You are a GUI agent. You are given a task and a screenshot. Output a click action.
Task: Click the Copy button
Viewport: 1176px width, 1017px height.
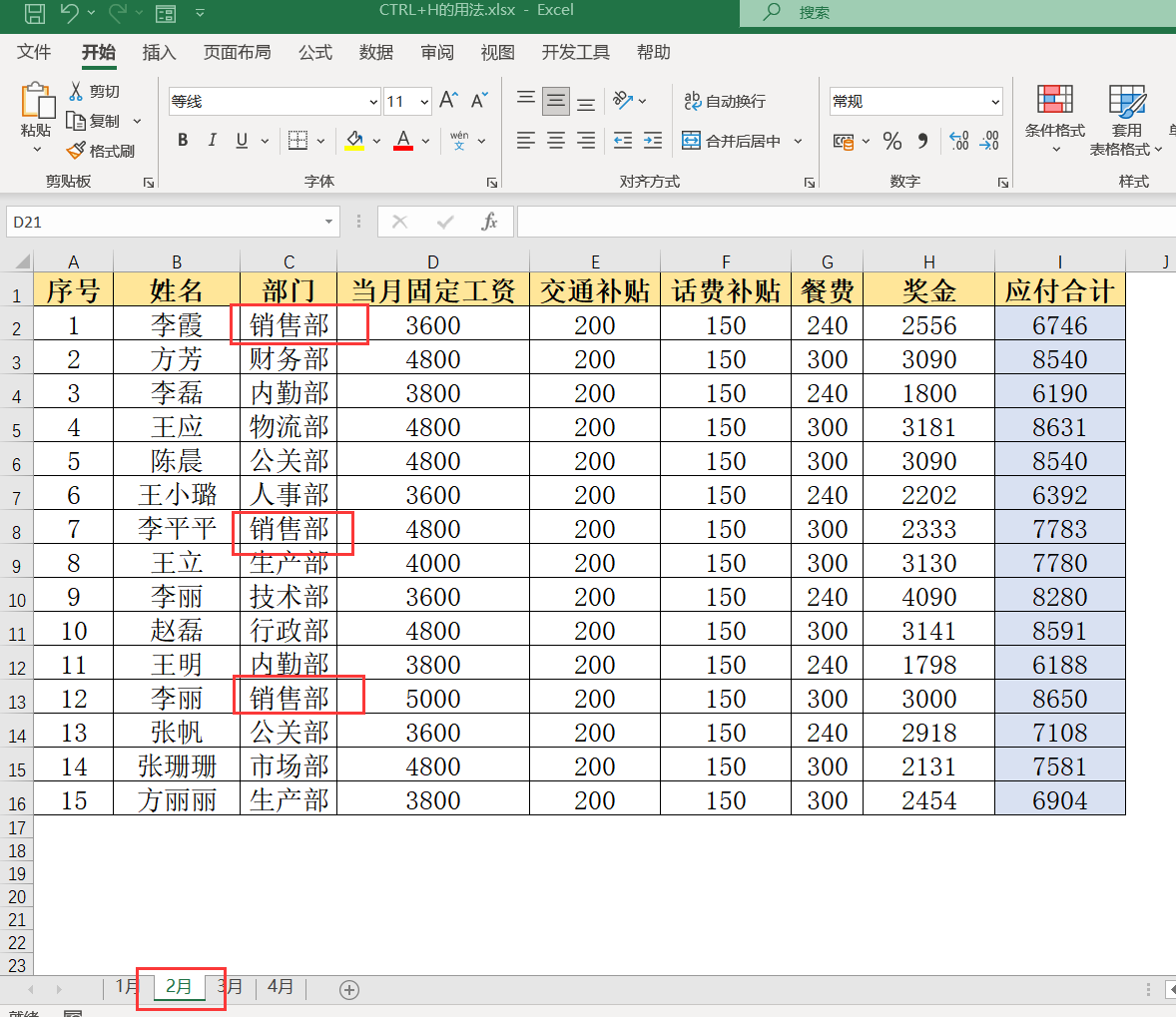pyautogui.click(x=94, y=121)
